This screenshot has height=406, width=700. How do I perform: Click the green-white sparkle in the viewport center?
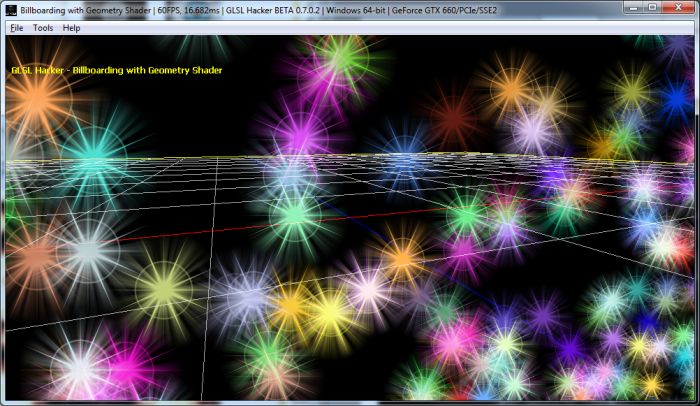tap(296, 213)
